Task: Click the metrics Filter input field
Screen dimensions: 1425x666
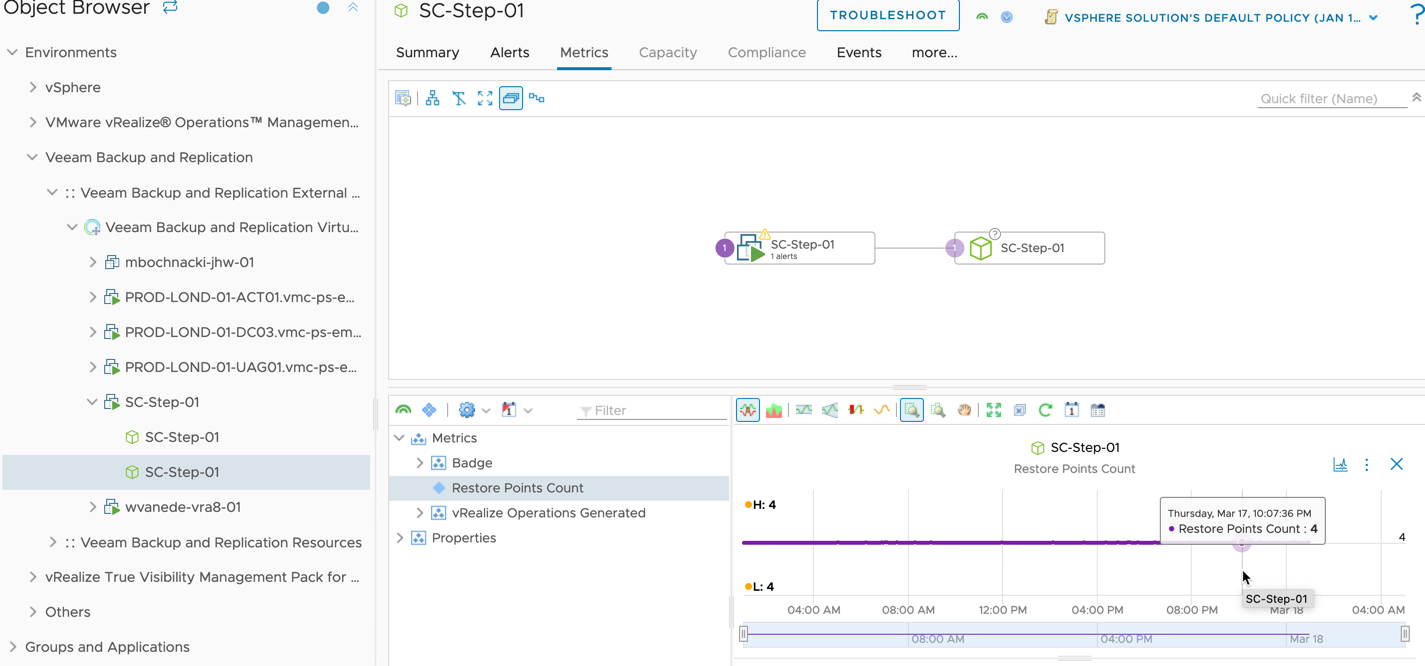Action: coord(652,410)
